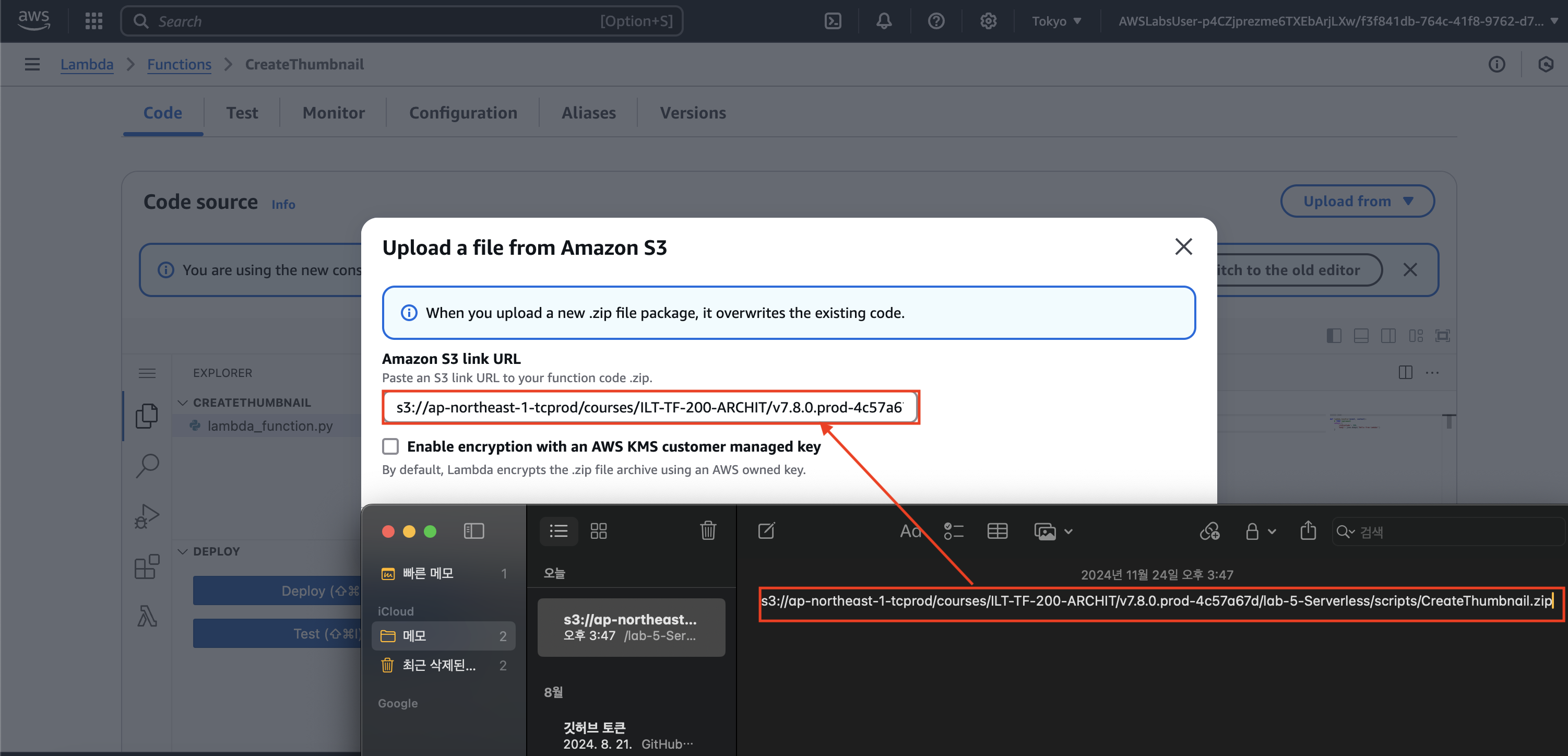
Task: Open AWS CloudShell icon in top bar
Action: [832, 21]
